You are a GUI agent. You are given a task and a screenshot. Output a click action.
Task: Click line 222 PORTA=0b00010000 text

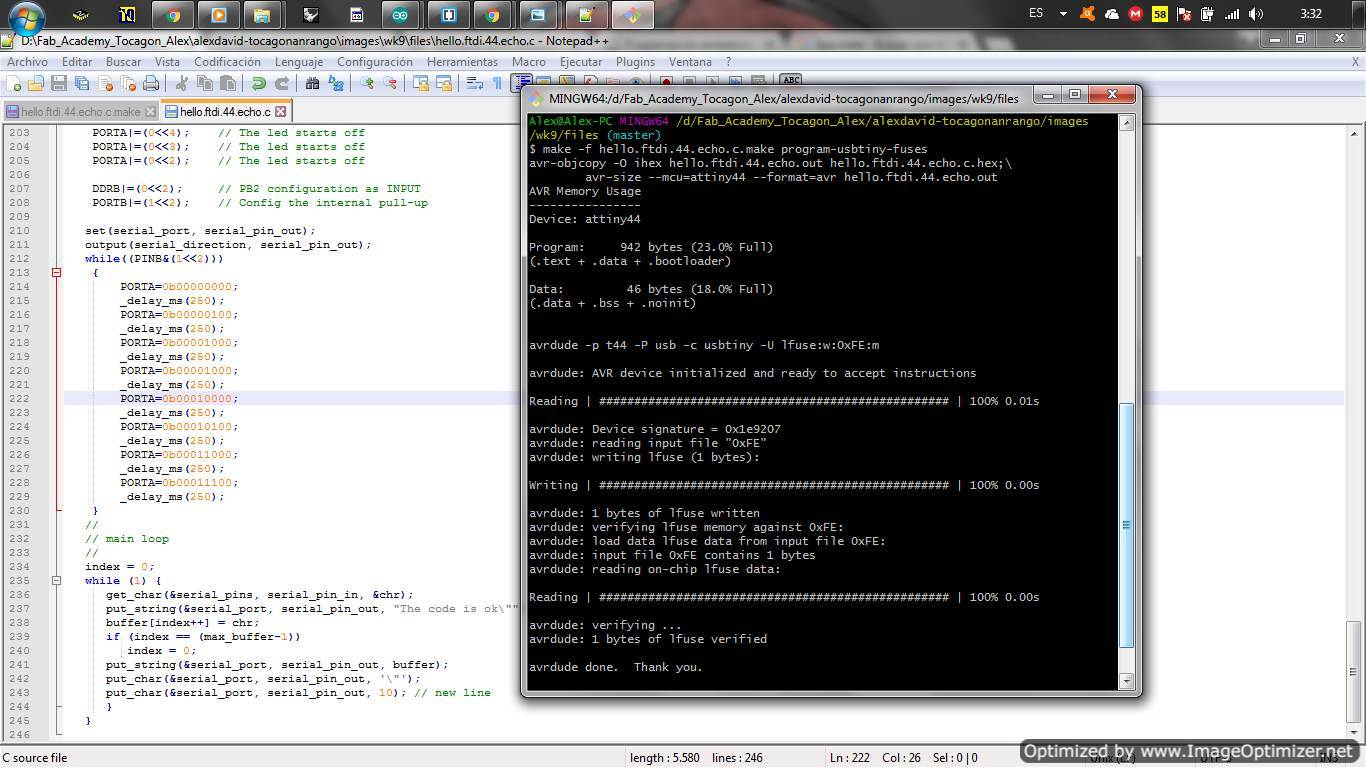click(x=179, y=398)
